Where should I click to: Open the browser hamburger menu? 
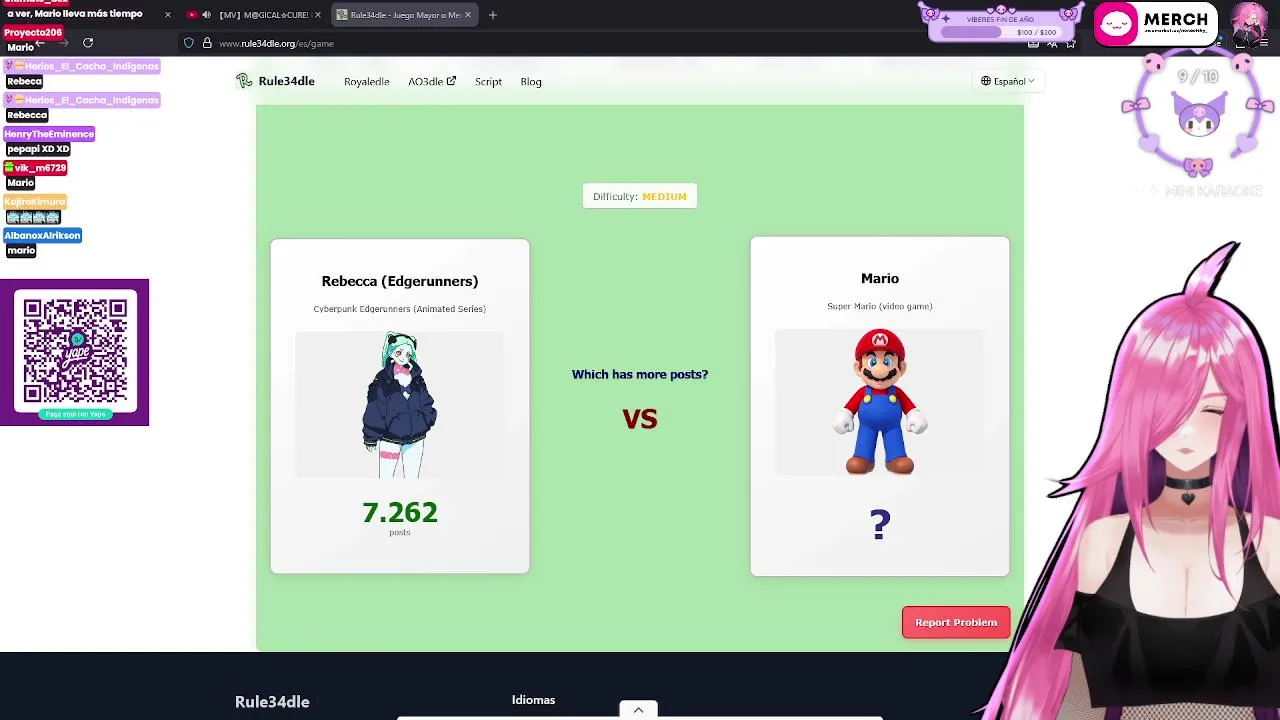1262,43
